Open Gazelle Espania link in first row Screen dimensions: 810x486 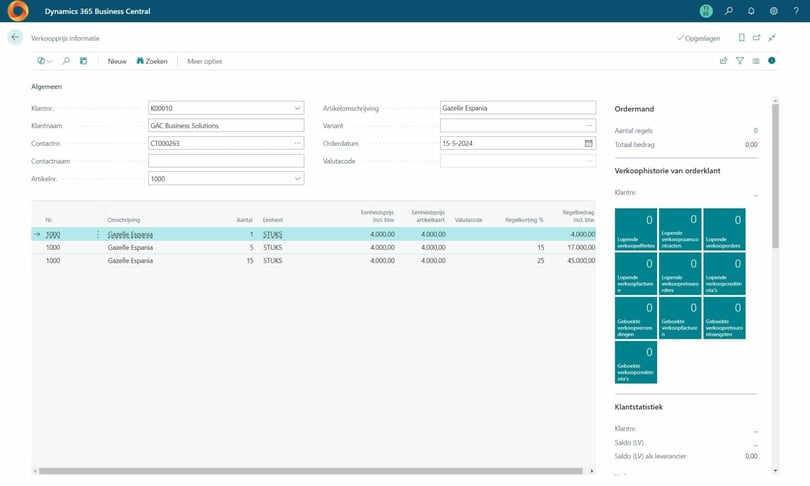tap(130, 234)
